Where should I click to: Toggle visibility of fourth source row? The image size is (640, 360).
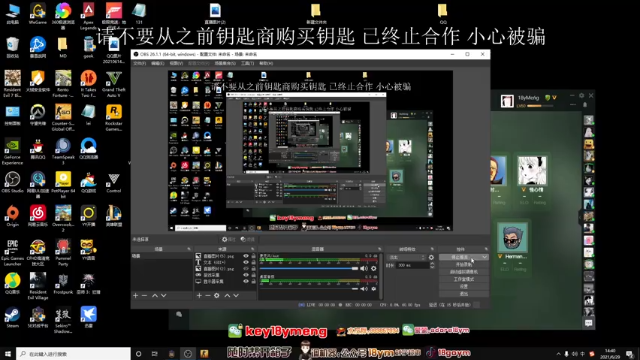[246, 275]
